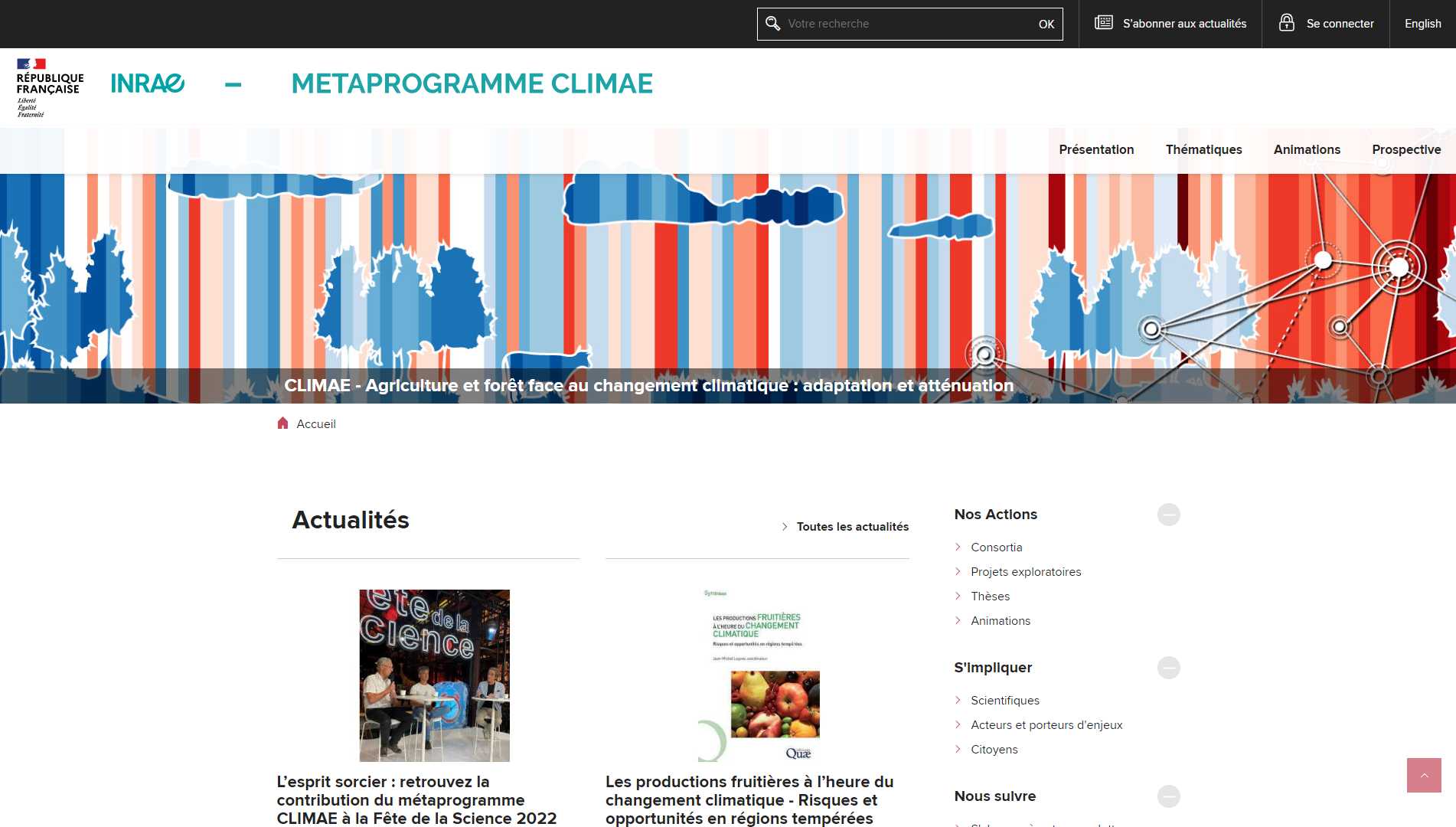
Task: Open the Consortia link
Action: pyautogui.click(x=996, y=548)
